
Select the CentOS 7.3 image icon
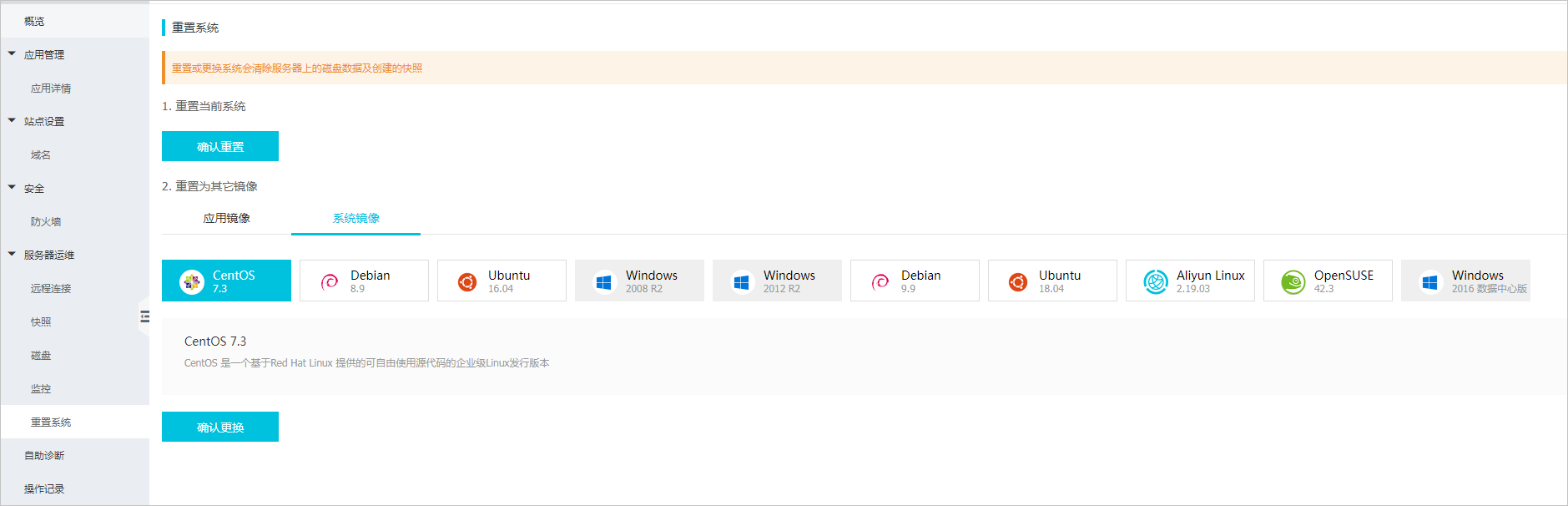click(x=192, y=282)
